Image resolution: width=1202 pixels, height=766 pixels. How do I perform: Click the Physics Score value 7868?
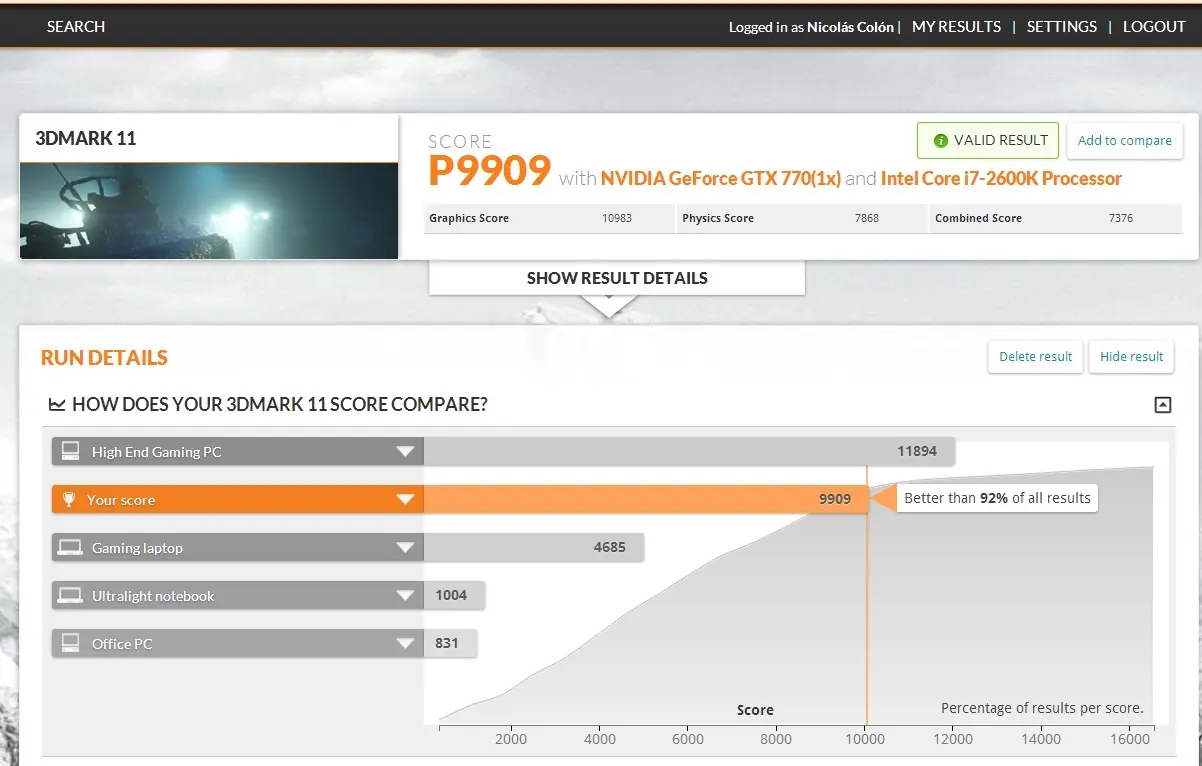coord(867,218)
